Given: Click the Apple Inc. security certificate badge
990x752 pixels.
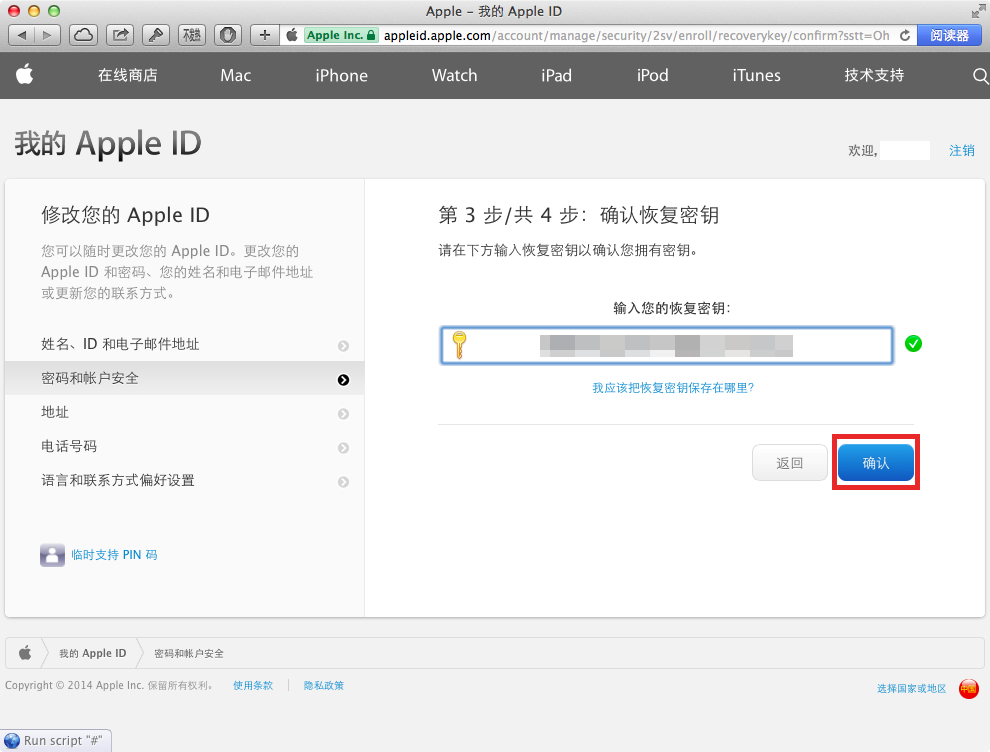Looking at the screenshot, I should pyautogui.click(x=341, y=35).
